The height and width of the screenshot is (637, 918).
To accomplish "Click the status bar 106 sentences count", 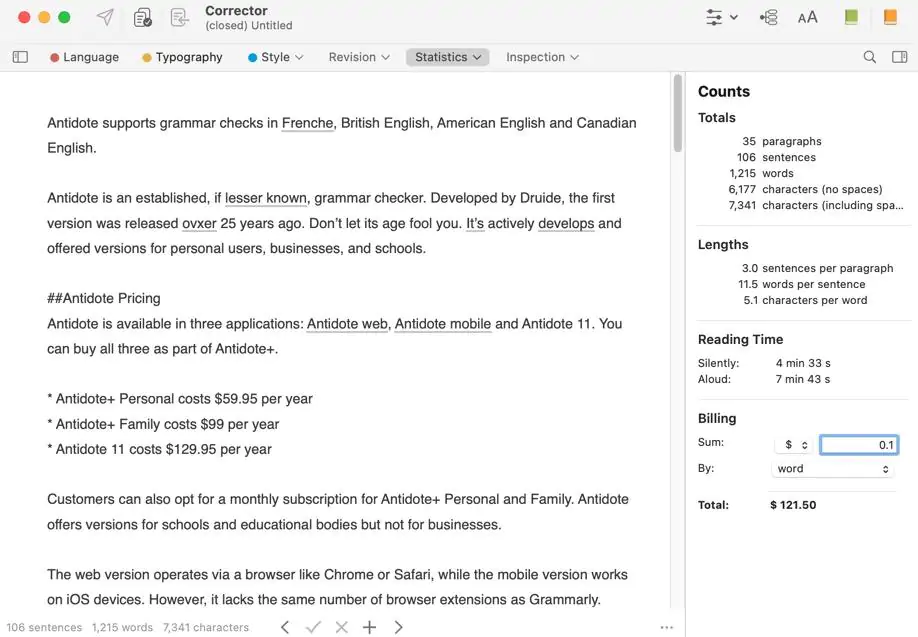I will click(x=44, y=628).
